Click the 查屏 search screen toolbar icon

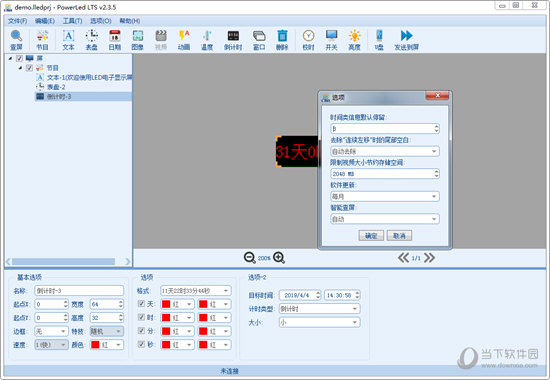pyautogui.click(x=16, y=40)
